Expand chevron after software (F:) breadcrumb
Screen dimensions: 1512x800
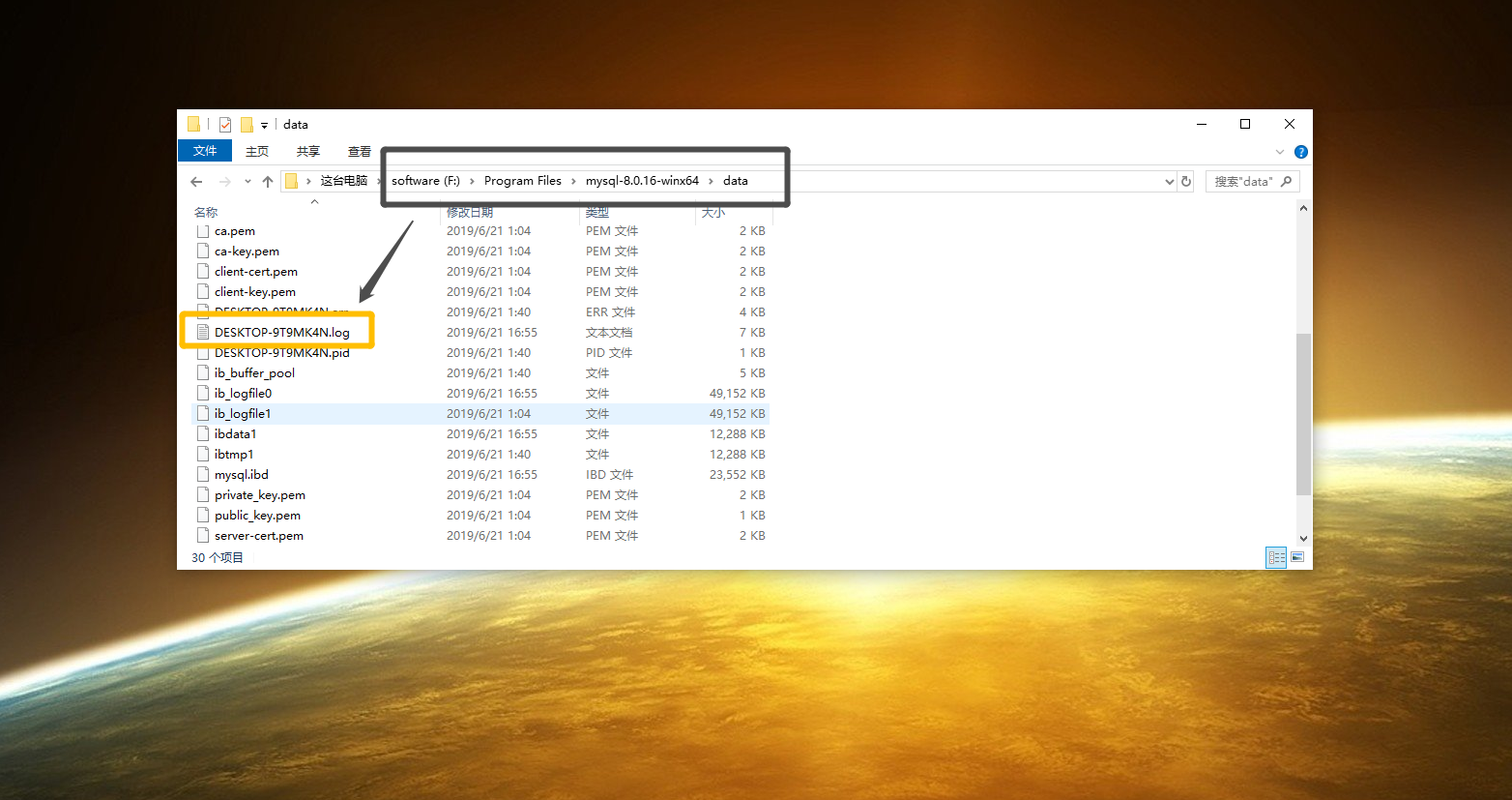472,181
